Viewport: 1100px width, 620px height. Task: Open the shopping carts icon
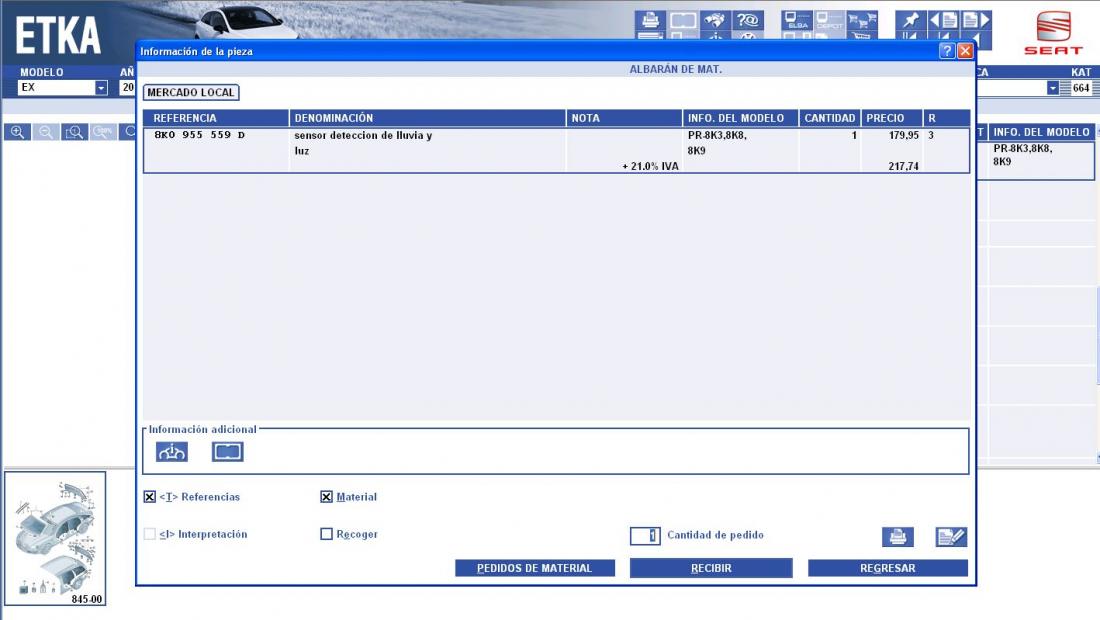pyautogui.click(x=862, y=20)
